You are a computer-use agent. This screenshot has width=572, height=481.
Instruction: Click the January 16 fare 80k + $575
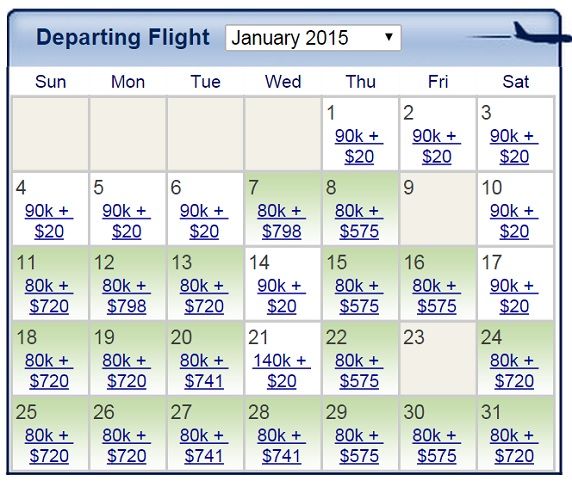tap(437, 296)
